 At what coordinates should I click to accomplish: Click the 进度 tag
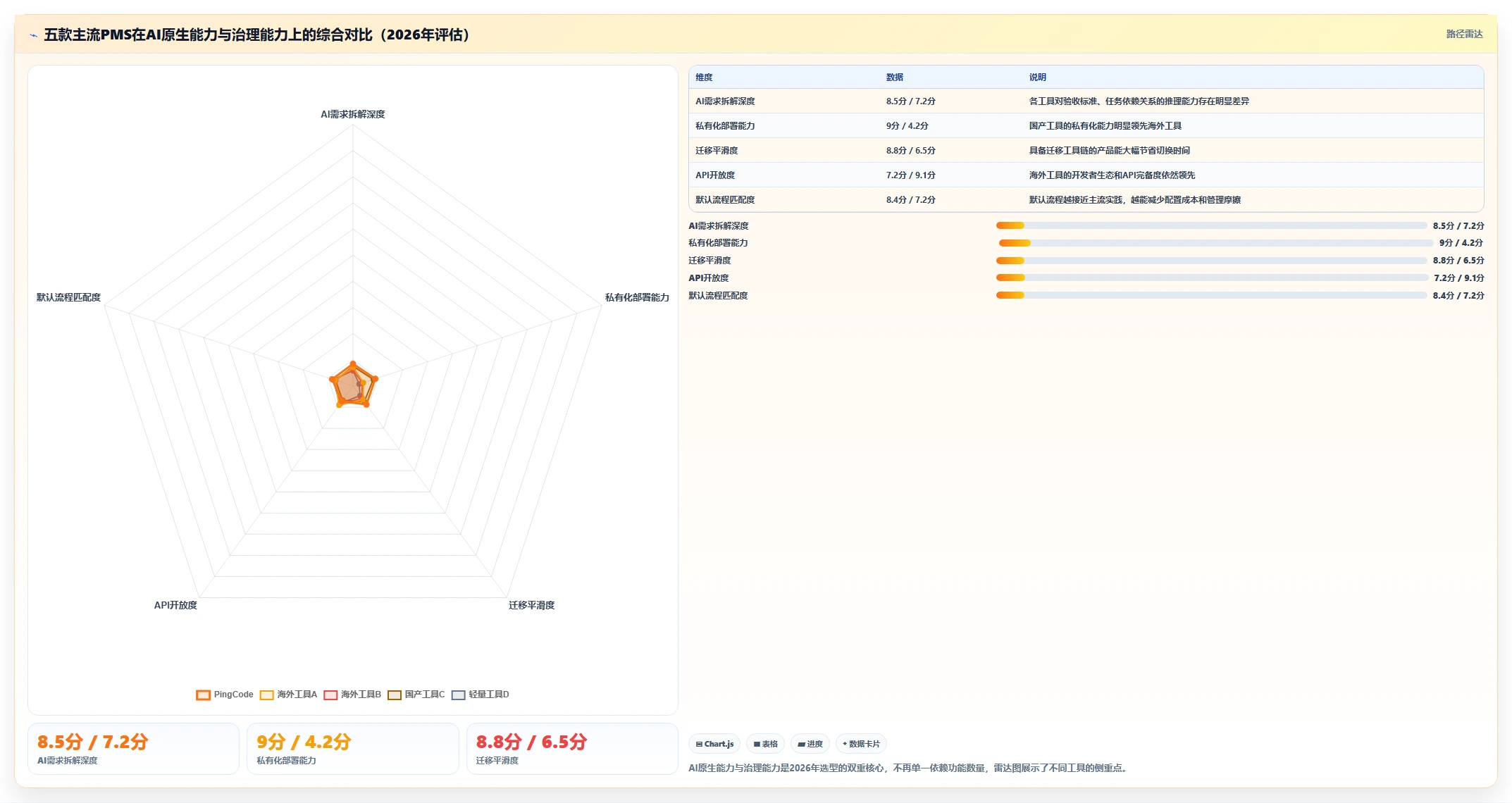pos(810,744)
